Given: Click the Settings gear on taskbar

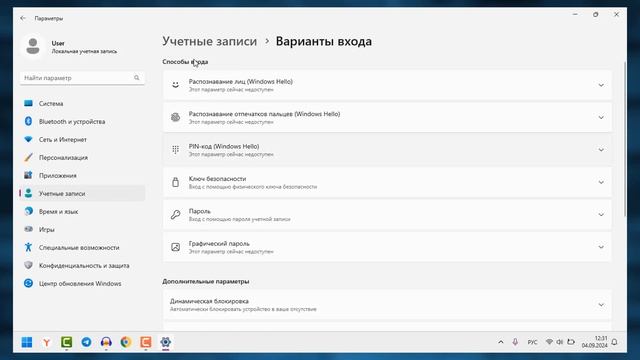Looking at the screenshot, I should tap(165, 342).
